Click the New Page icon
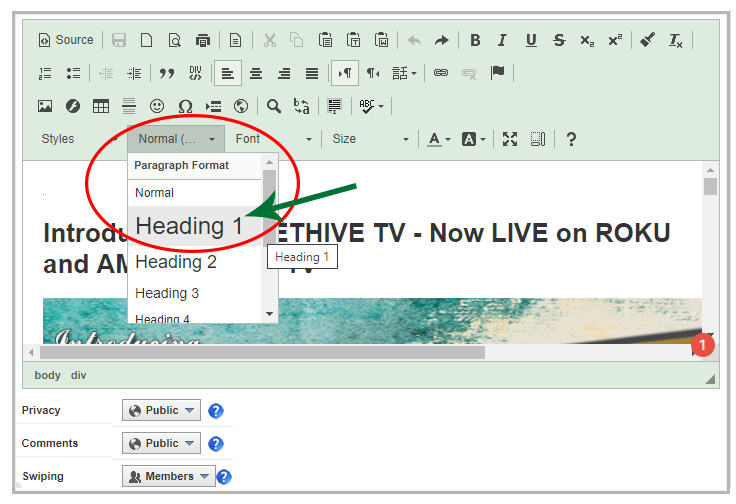736x504 pixels. click(x=146, y=40)
